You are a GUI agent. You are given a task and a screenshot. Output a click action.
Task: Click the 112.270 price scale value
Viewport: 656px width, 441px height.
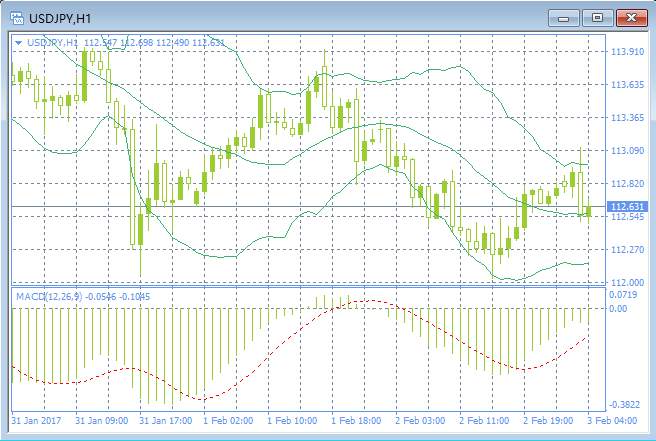pyautogui.click(x=627, y=249)
